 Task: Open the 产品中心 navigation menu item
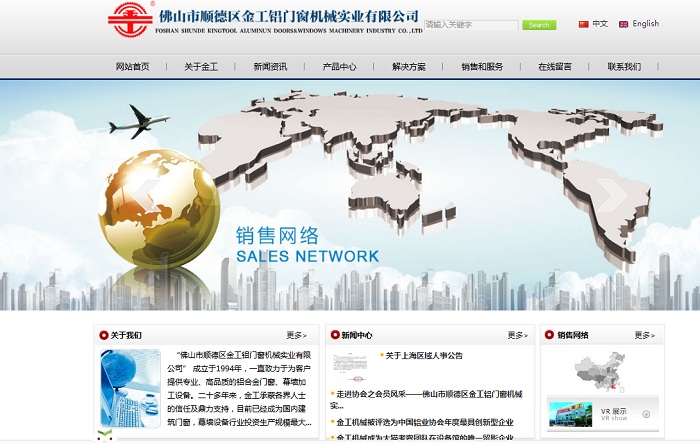(x=339, y=67)
